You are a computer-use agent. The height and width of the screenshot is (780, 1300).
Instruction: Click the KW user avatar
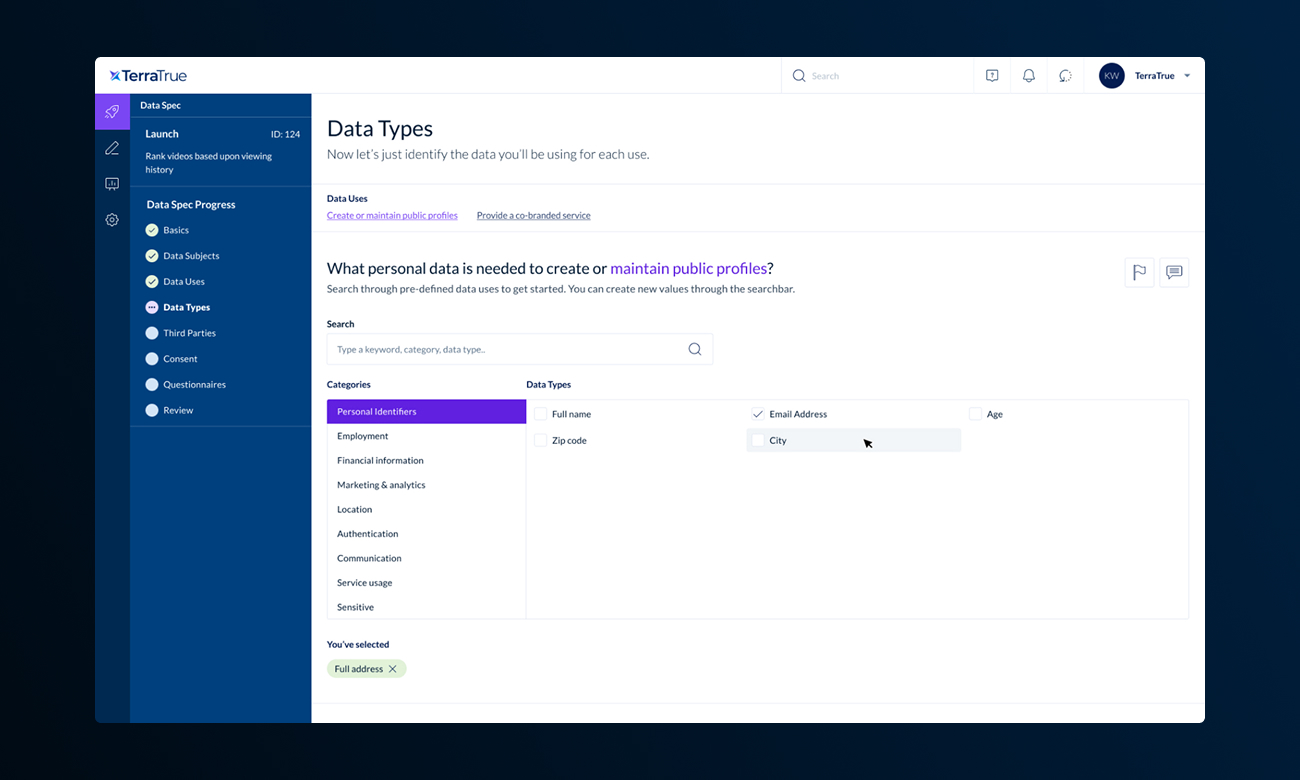click(1112, 76)
